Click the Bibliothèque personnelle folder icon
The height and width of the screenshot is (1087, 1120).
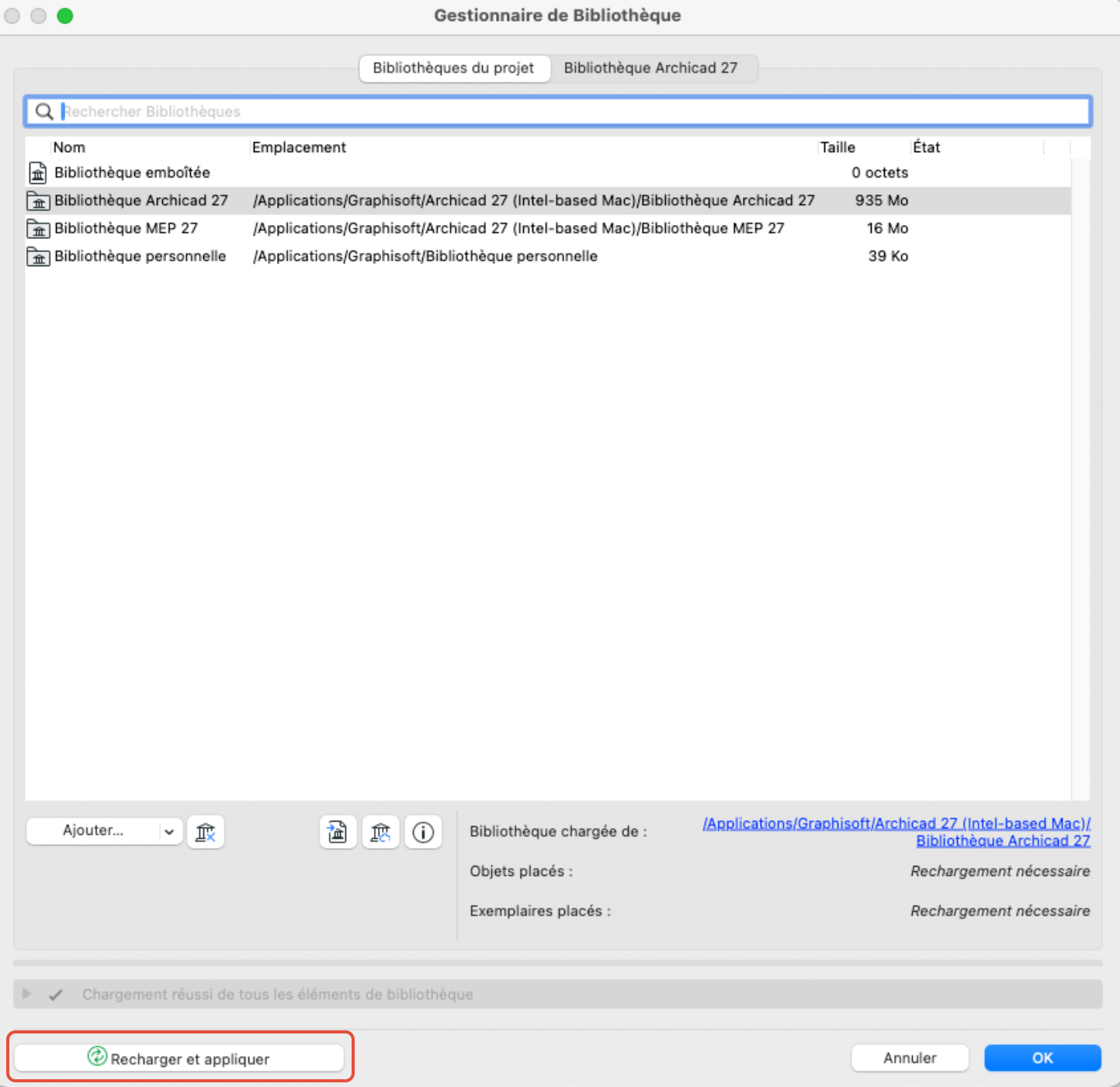[x=38, y=256]
